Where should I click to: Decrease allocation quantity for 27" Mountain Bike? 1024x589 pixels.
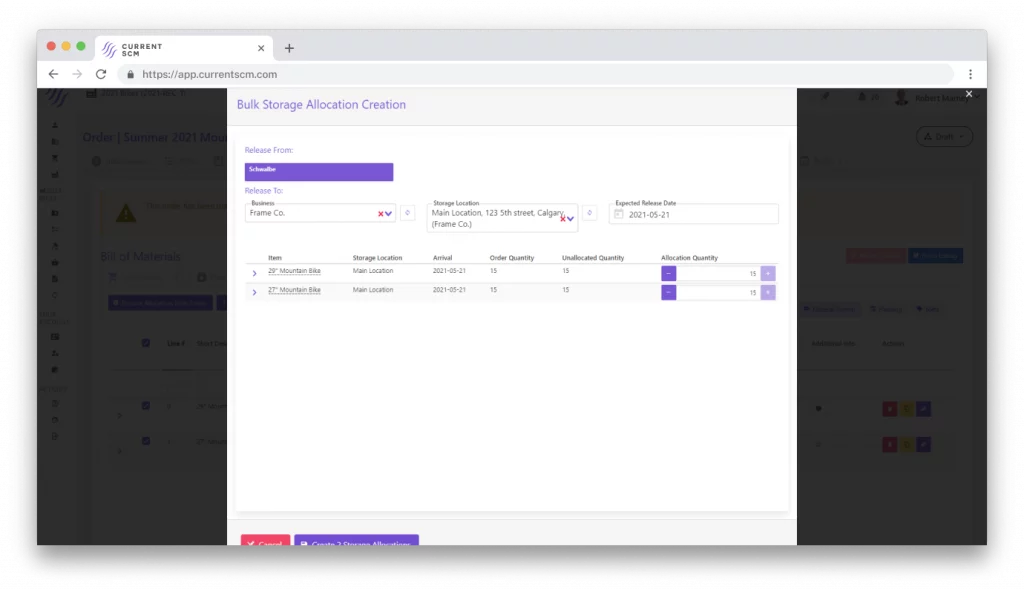(x=668, y=292)
